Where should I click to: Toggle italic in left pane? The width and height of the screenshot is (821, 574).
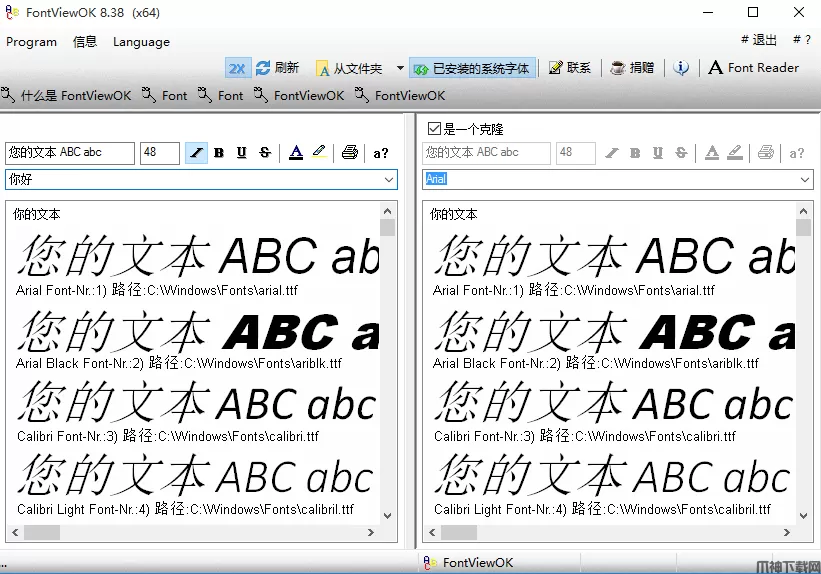click(196, 153)
